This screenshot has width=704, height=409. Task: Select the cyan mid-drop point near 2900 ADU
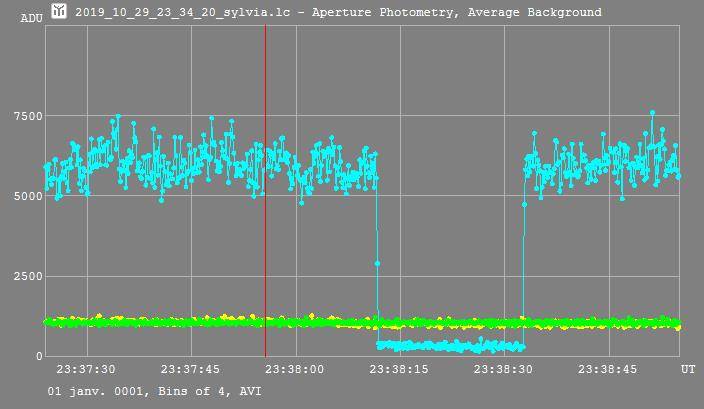377,263
